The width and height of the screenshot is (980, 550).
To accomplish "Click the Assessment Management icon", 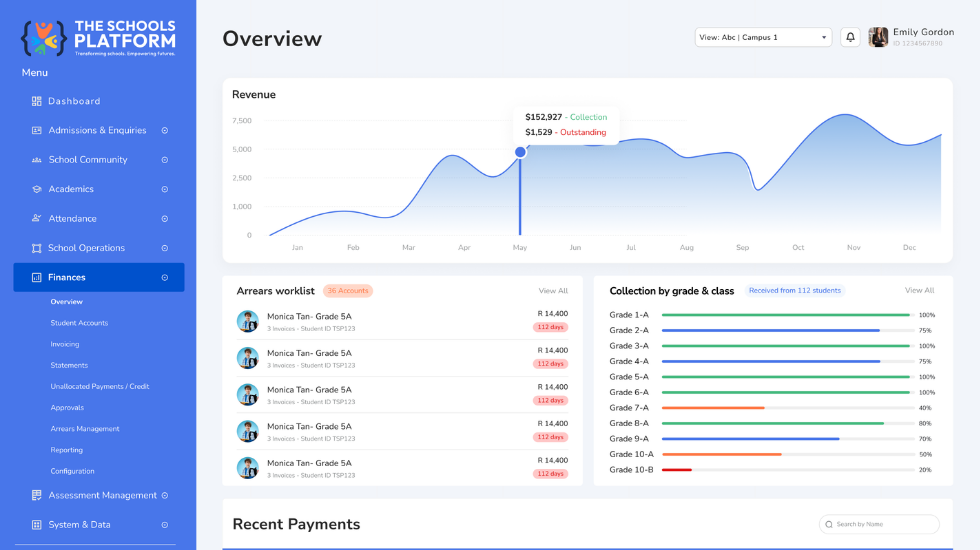I will tap(36, 496).
